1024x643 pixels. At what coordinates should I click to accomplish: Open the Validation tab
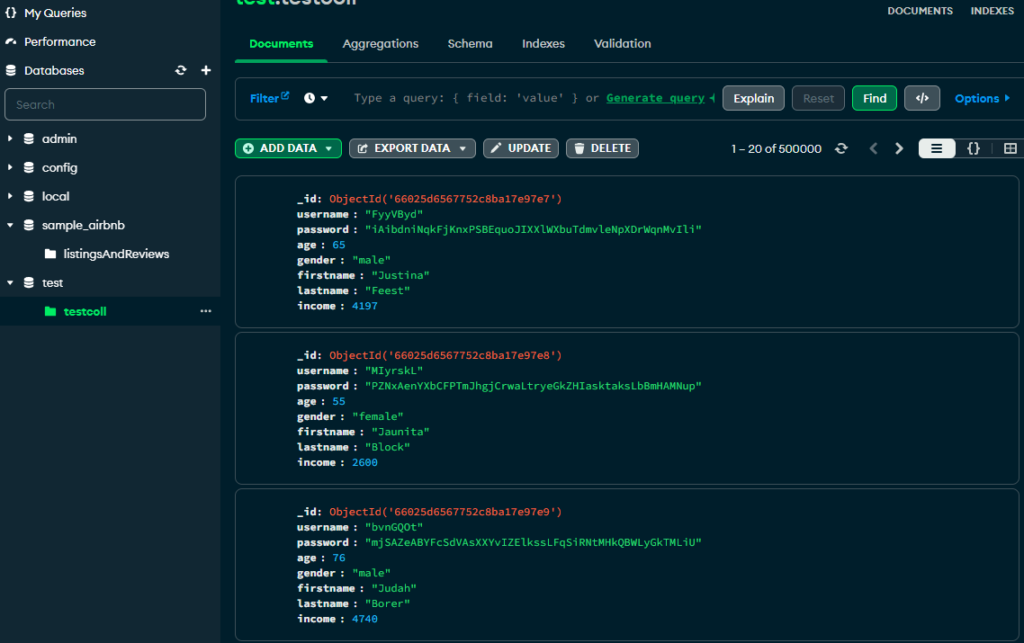point(622,44)
